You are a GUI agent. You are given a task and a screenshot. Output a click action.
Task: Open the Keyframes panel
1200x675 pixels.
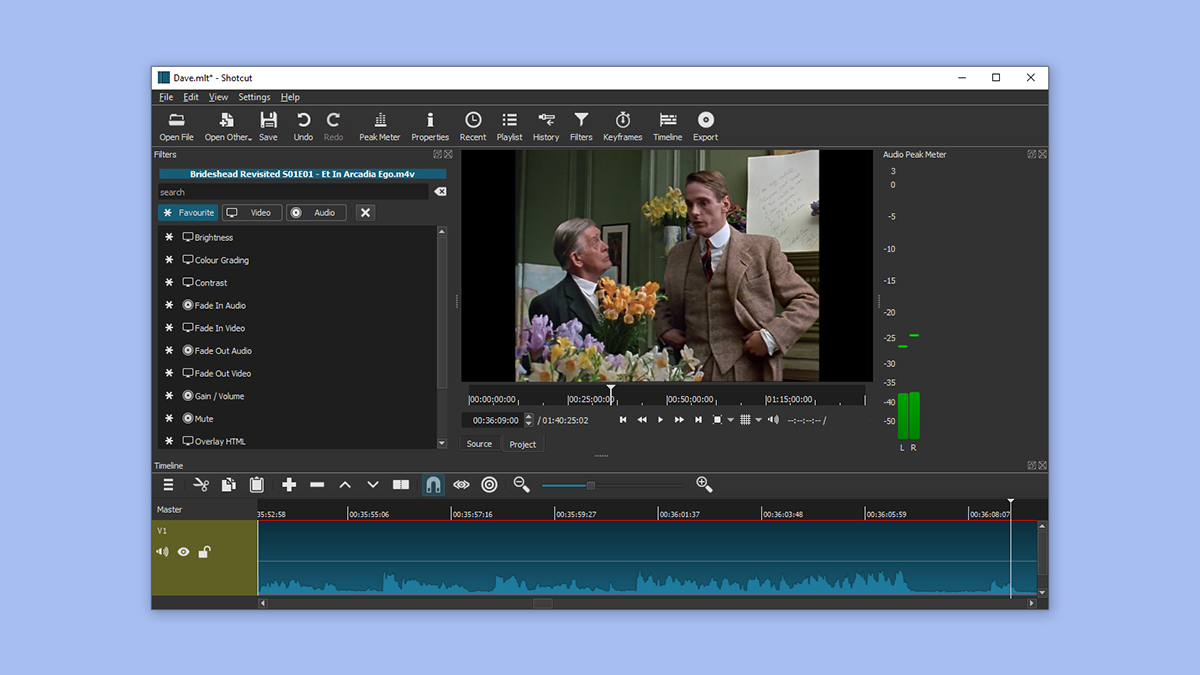tap(623, 126)
